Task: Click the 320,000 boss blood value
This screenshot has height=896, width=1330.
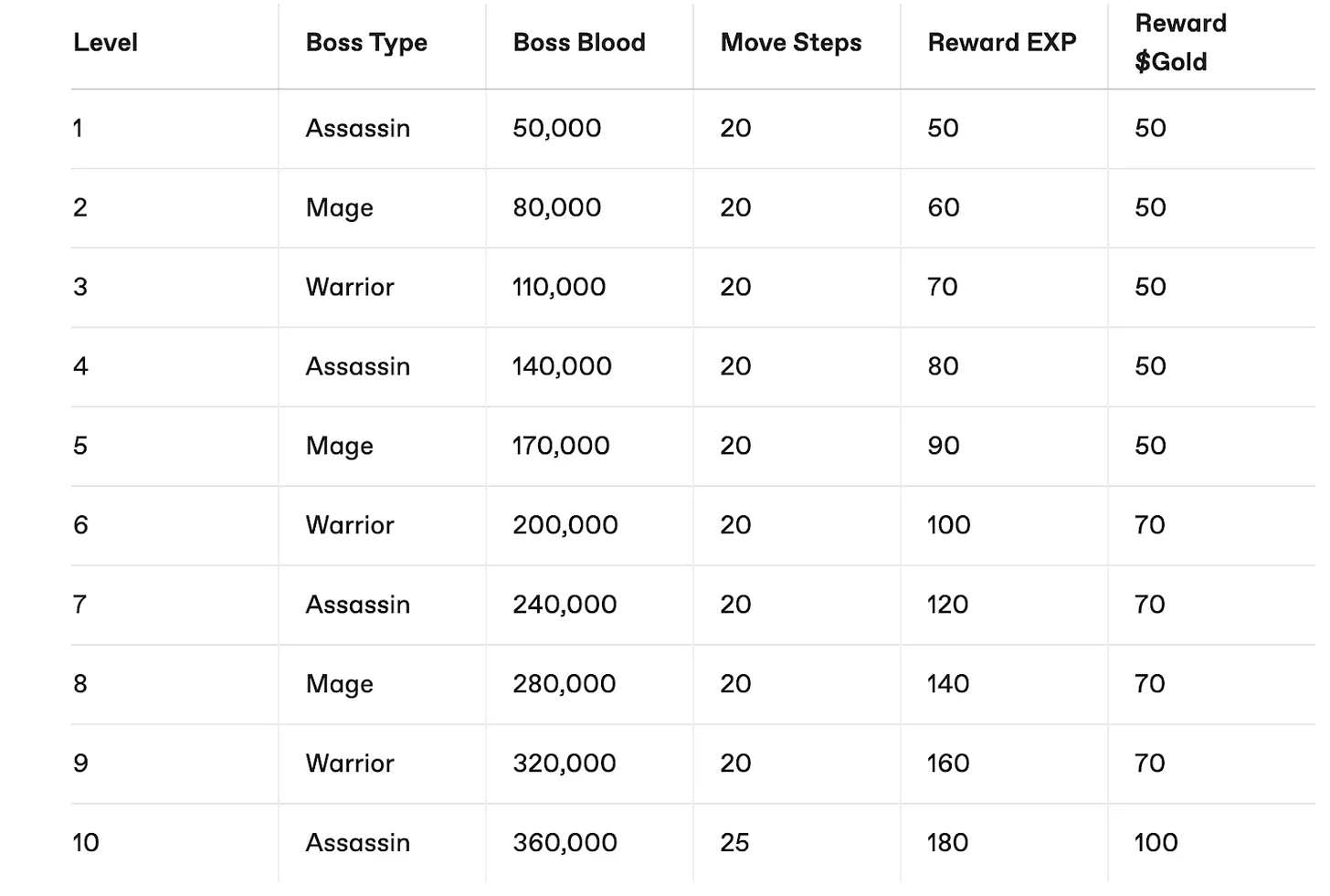Action: [565, 764]
